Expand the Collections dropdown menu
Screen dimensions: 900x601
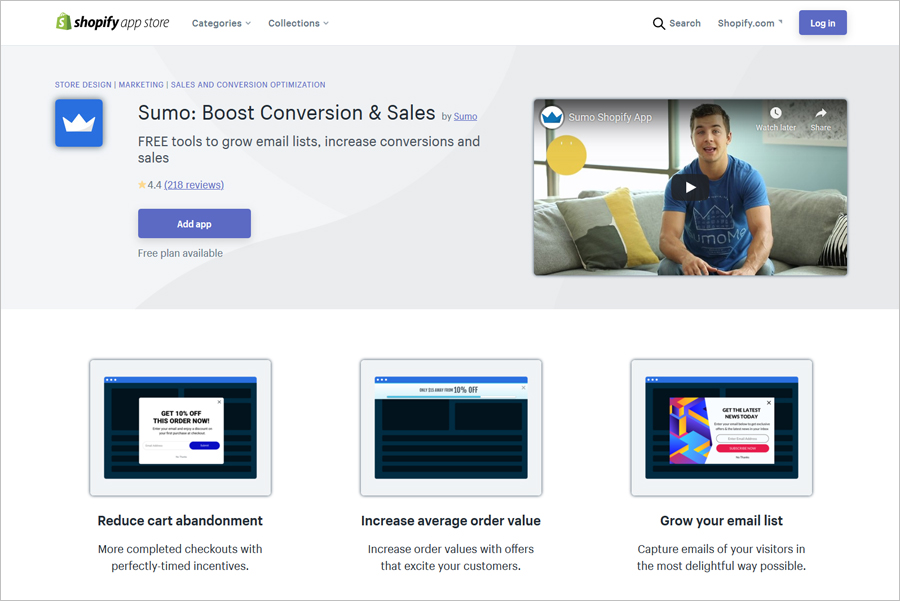pyautogui.click(x=298, y=23)
